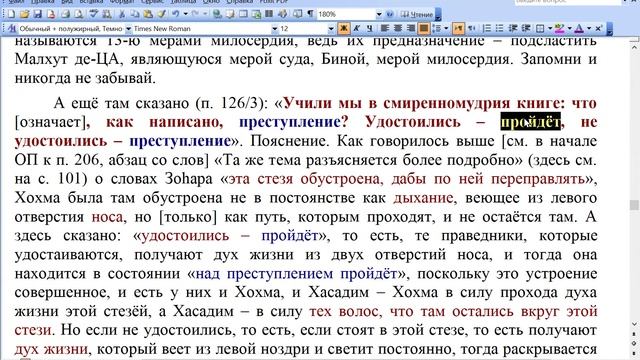Toggle bold formatting (Ж)
Viewport: 640px width, 360px height.
click(344, 28)
